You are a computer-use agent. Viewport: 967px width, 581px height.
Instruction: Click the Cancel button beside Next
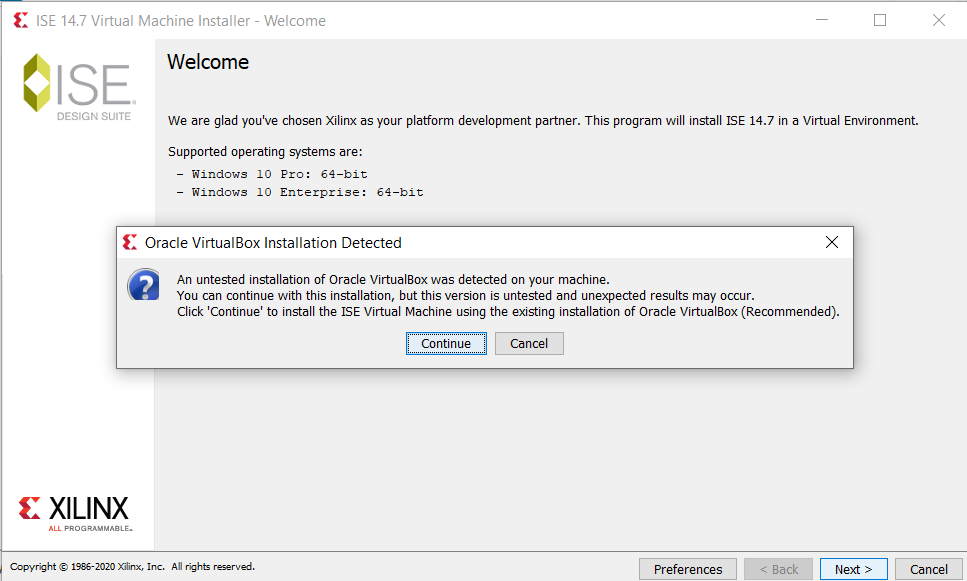[928, 569]
